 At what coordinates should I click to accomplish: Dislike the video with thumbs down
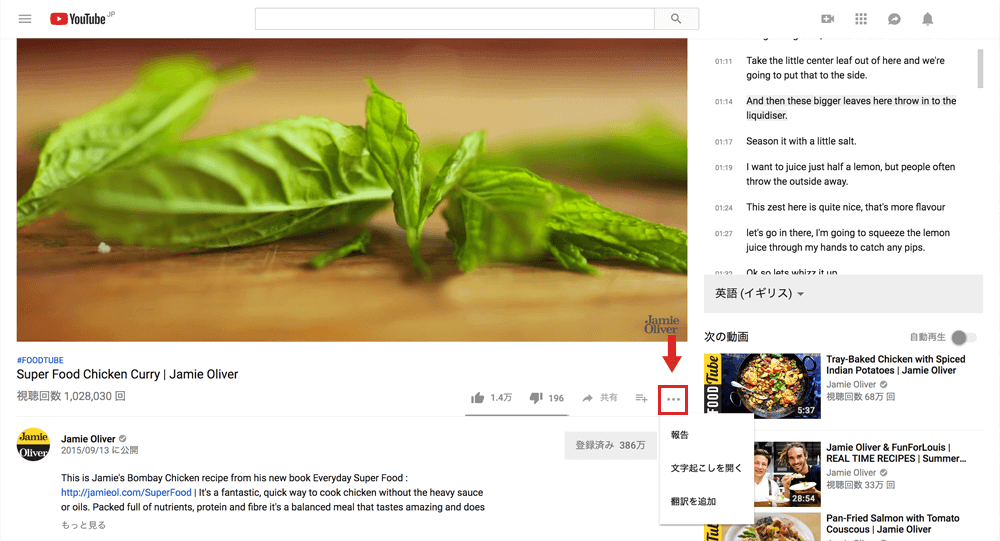(536, 398)
